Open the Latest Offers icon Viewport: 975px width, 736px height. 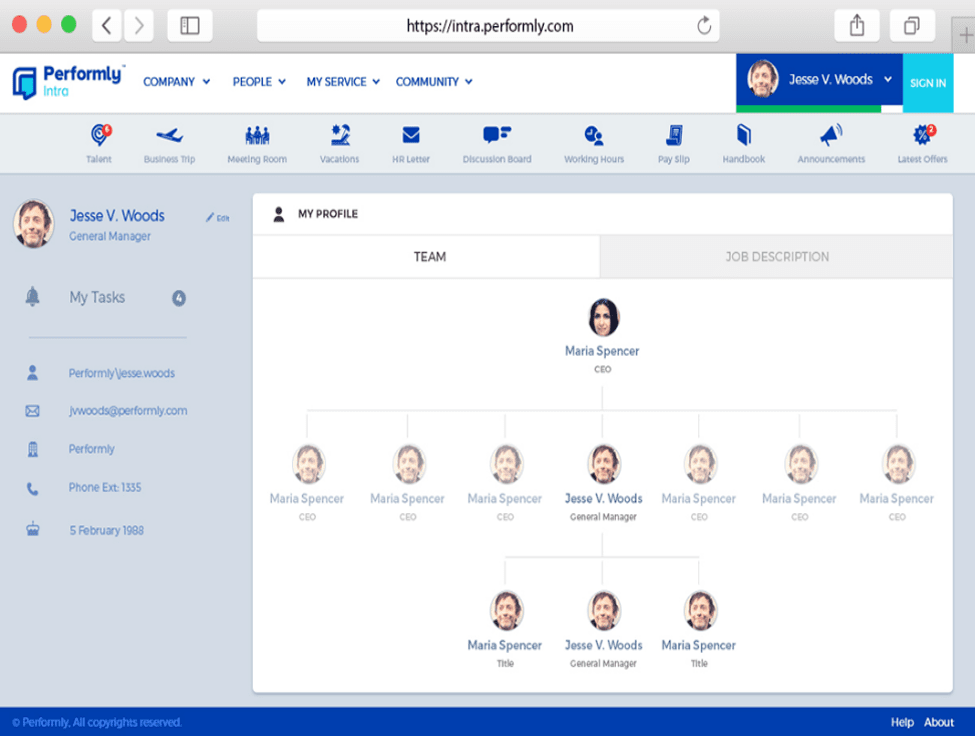pyautogui.click(x=921, y=136)
